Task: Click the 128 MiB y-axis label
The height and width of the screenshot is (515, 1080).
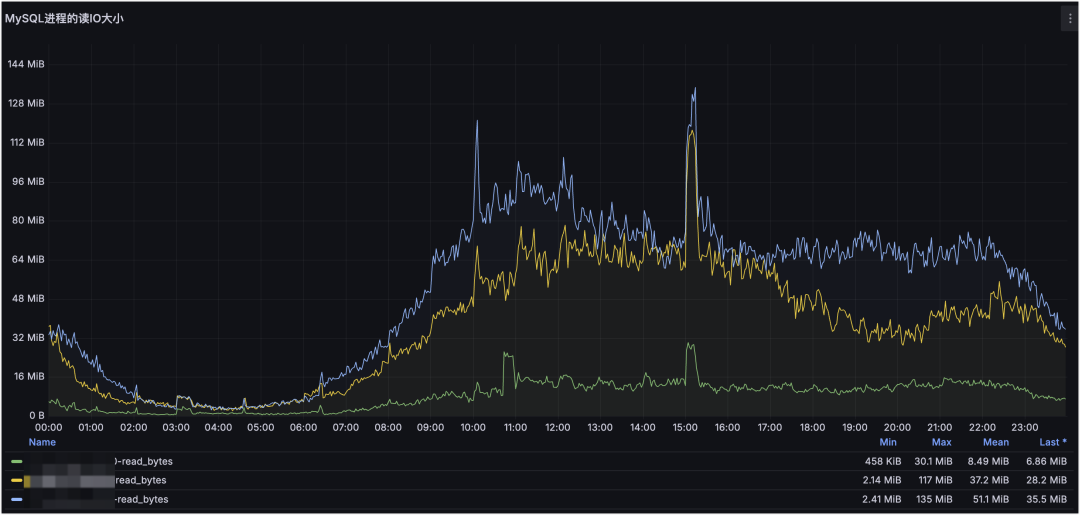Action: click(26, 103)
